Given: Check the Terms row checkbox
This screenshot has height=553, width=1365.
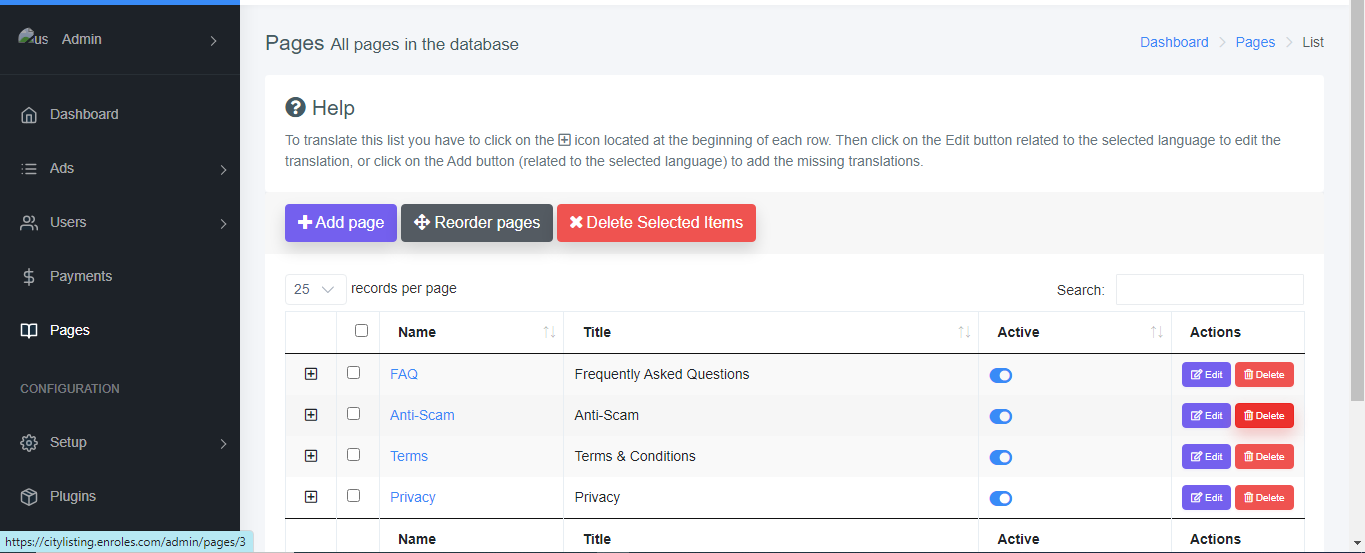Looking at the screenshot, I should [x=353, y=454].
